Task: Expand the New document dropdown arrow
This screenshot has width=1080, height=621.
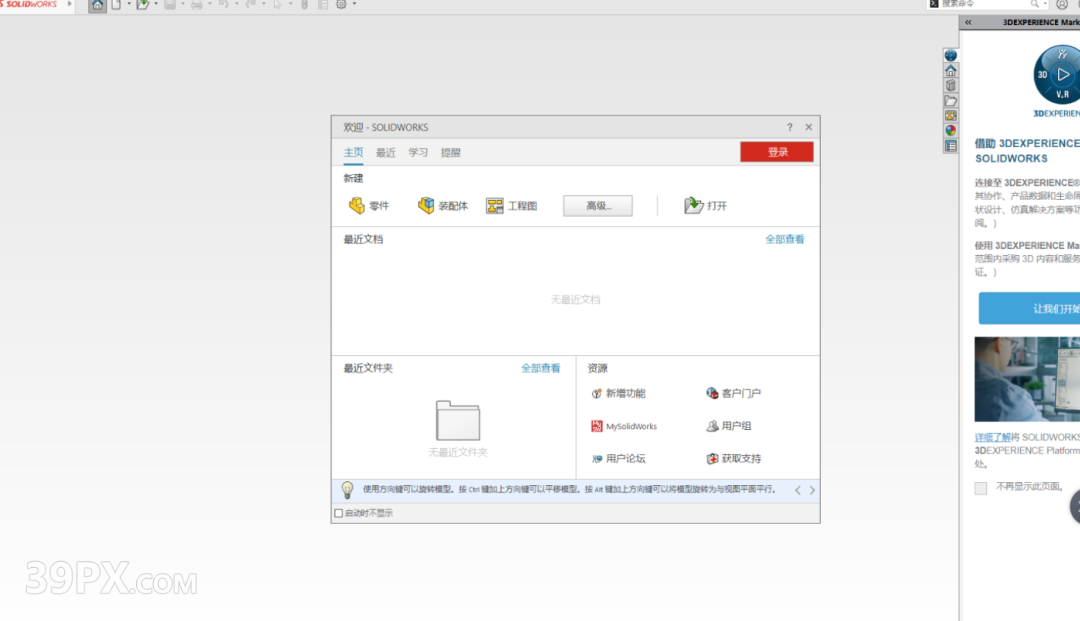Action: coord(128,5)
